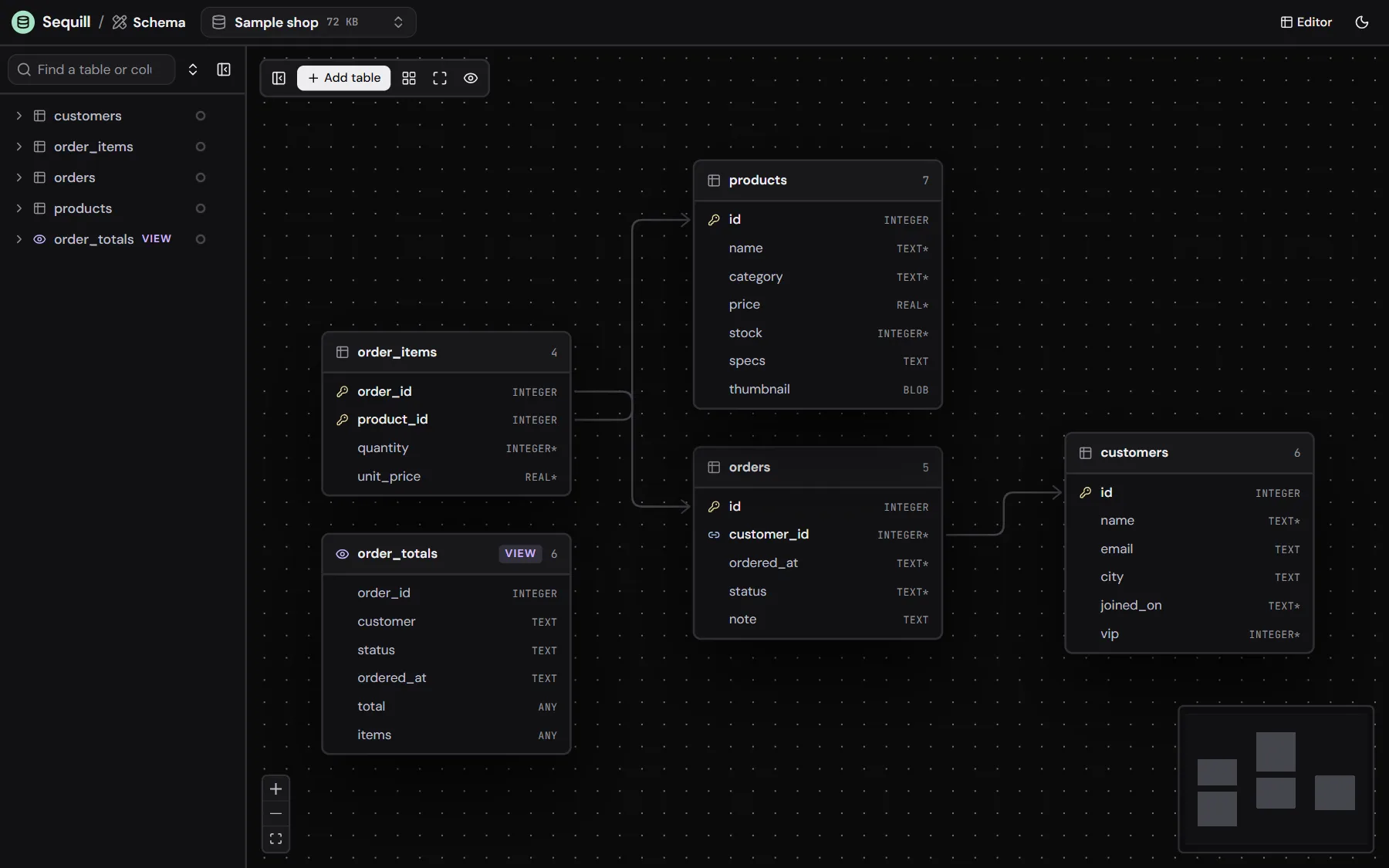
Task: Toggle views visibility eye icon in toolbar
Action: click(471, 78)
